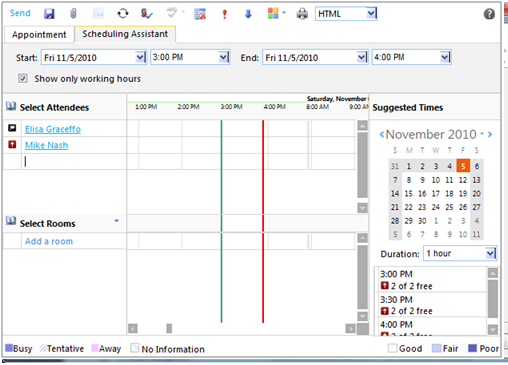Open help with question mark icon
The height and width of the screenshot is (365, 508).
pyautogui.click(x=489, y=14)
